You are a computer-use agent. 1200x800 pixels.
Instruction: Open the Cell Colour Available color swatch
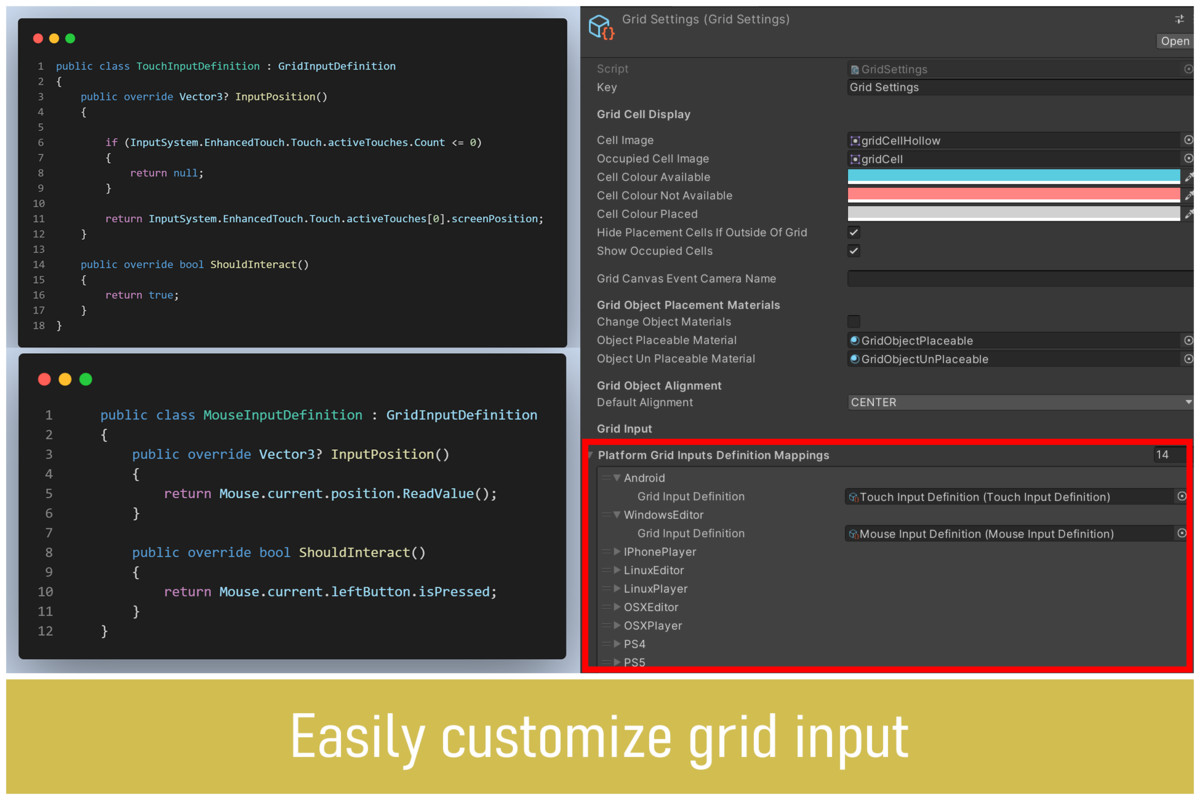(1010, 177)
